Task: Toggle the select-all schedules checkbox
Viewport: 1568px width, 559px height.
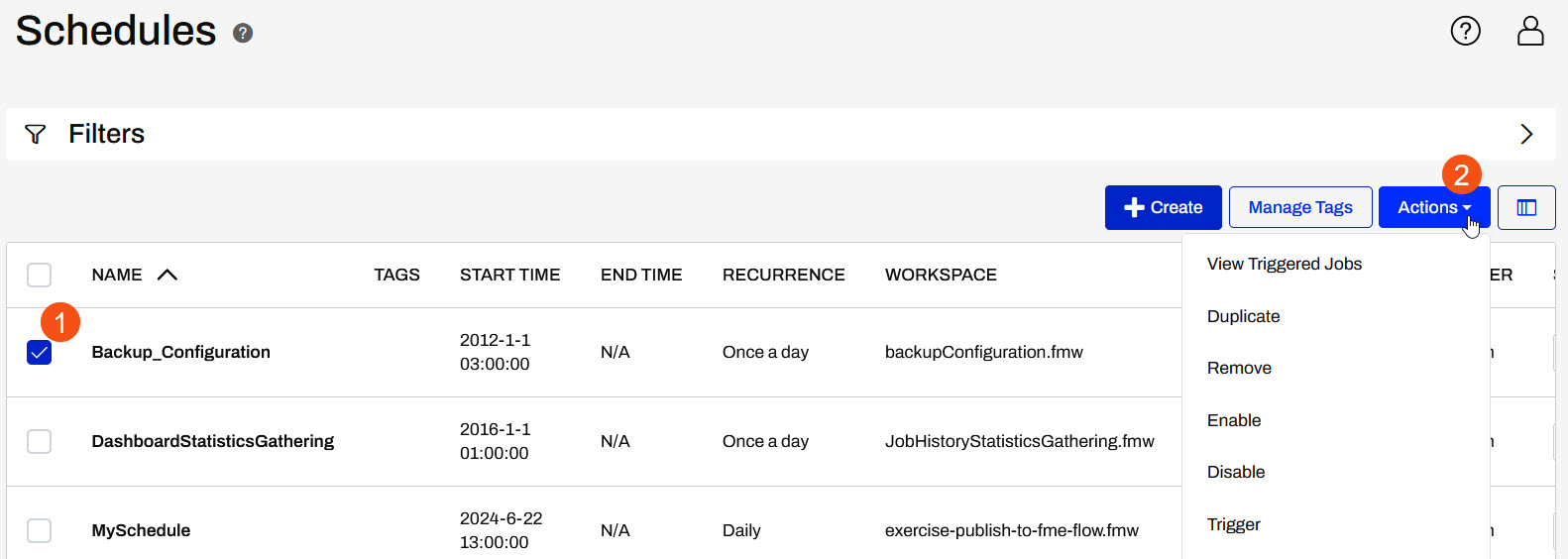Action: (x=40, y=275)
